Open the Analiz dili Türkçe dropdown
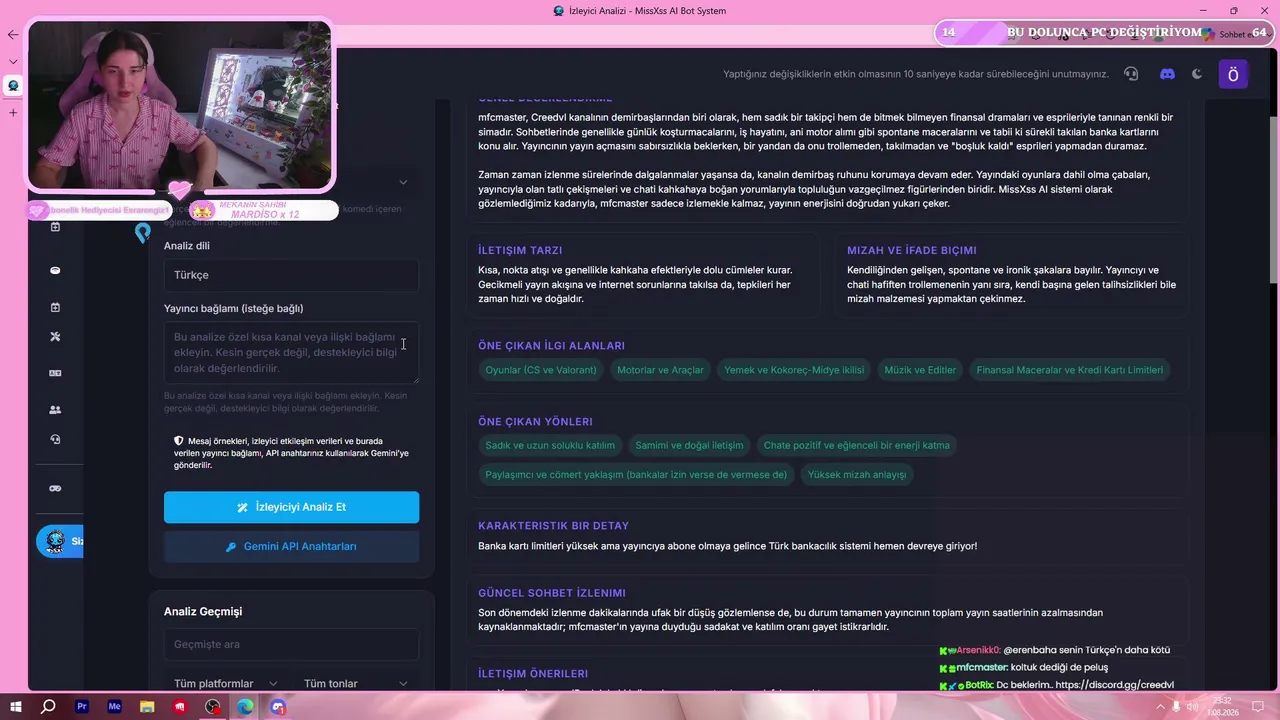The width and height of the screenshot is (1280, 720). 291,275
